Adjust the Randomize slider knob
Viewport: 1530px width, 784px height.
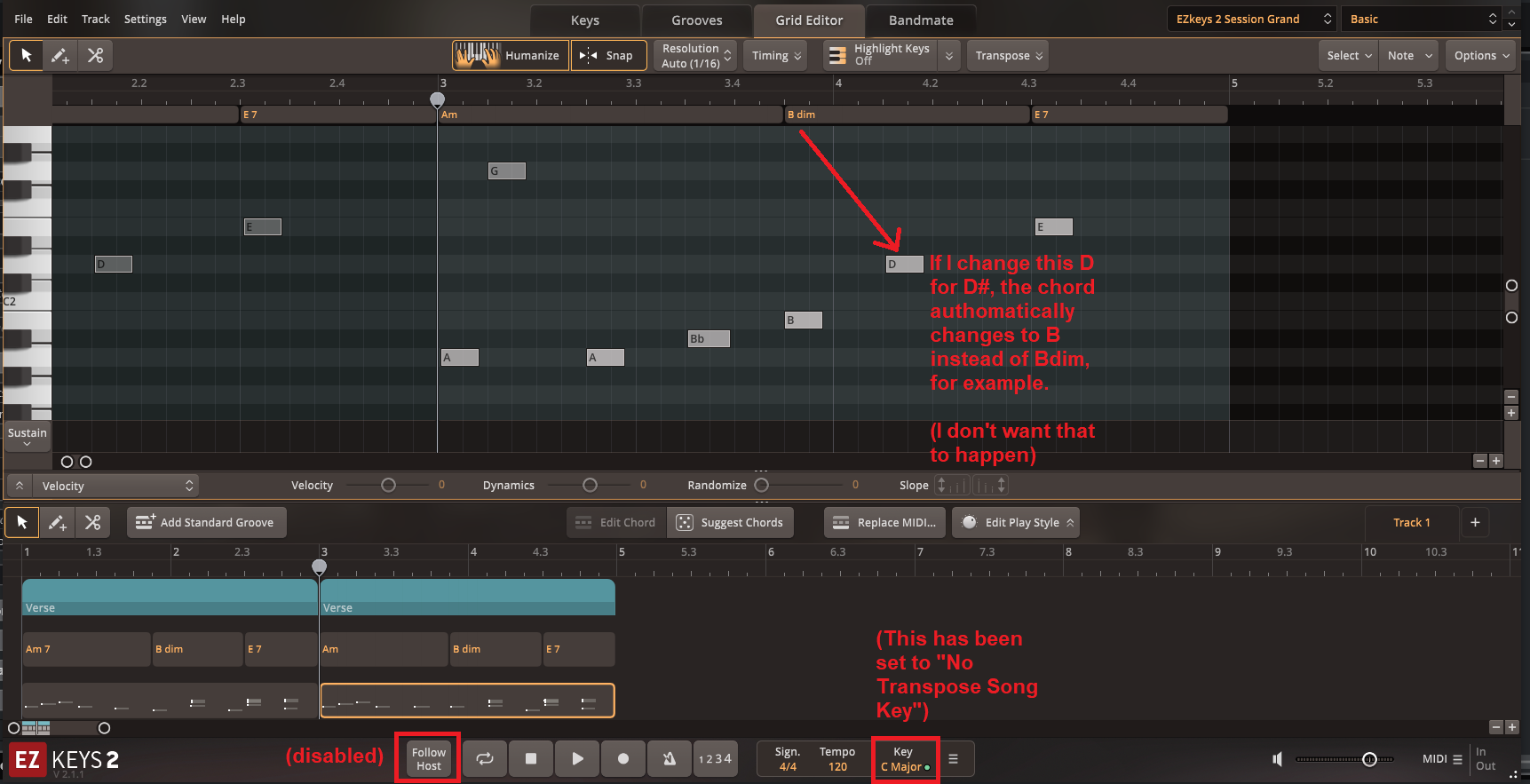click(x=761, y=485)
